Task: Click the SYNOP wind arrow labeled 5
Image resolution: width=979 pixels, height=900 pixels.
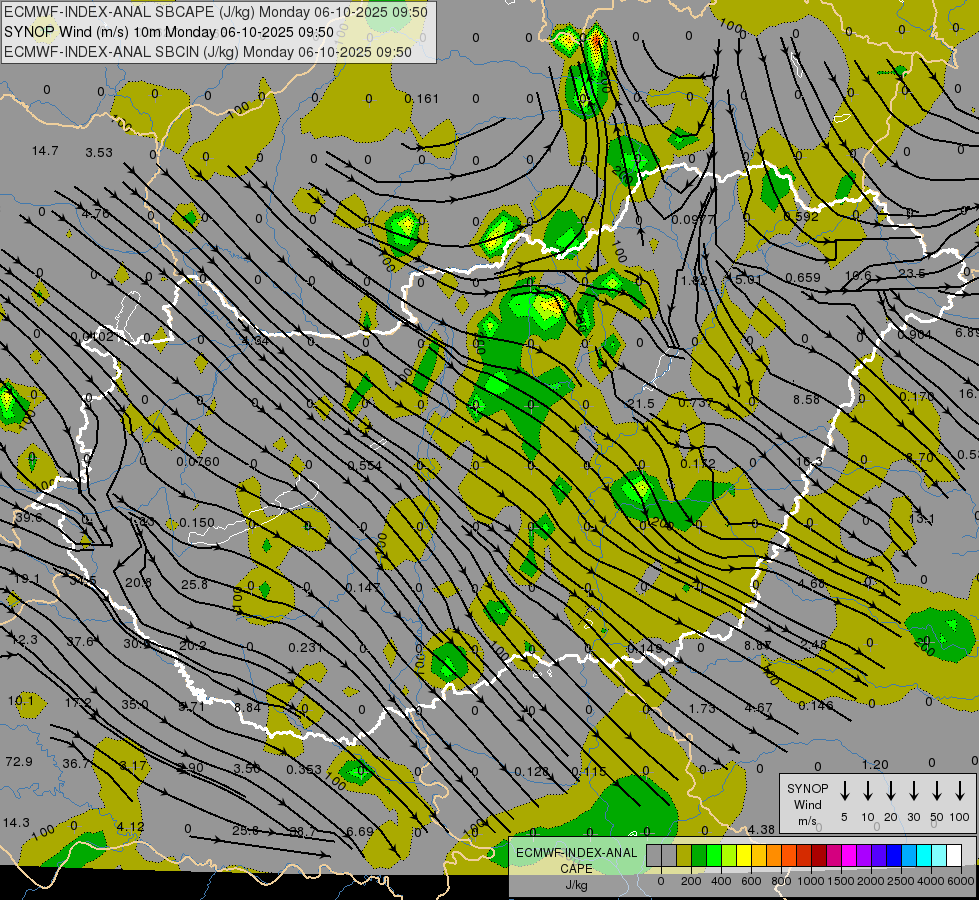Action: 844,791
